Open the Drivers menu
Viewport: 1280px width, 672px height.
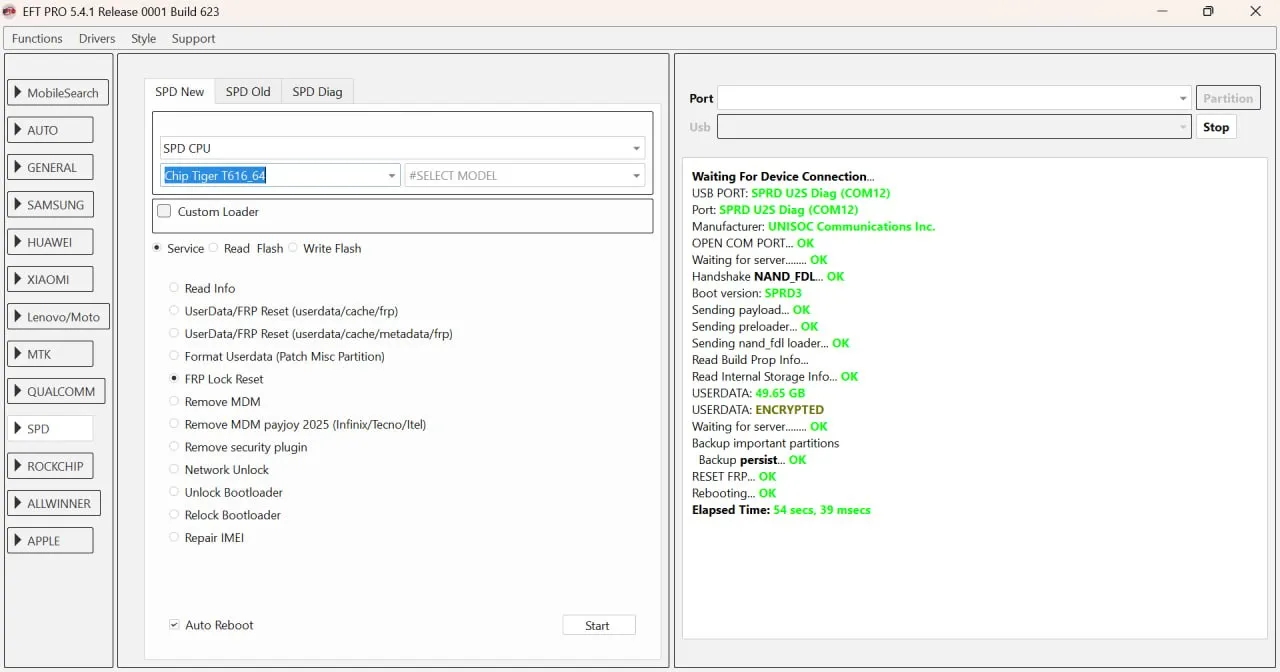tap(97, 39)
